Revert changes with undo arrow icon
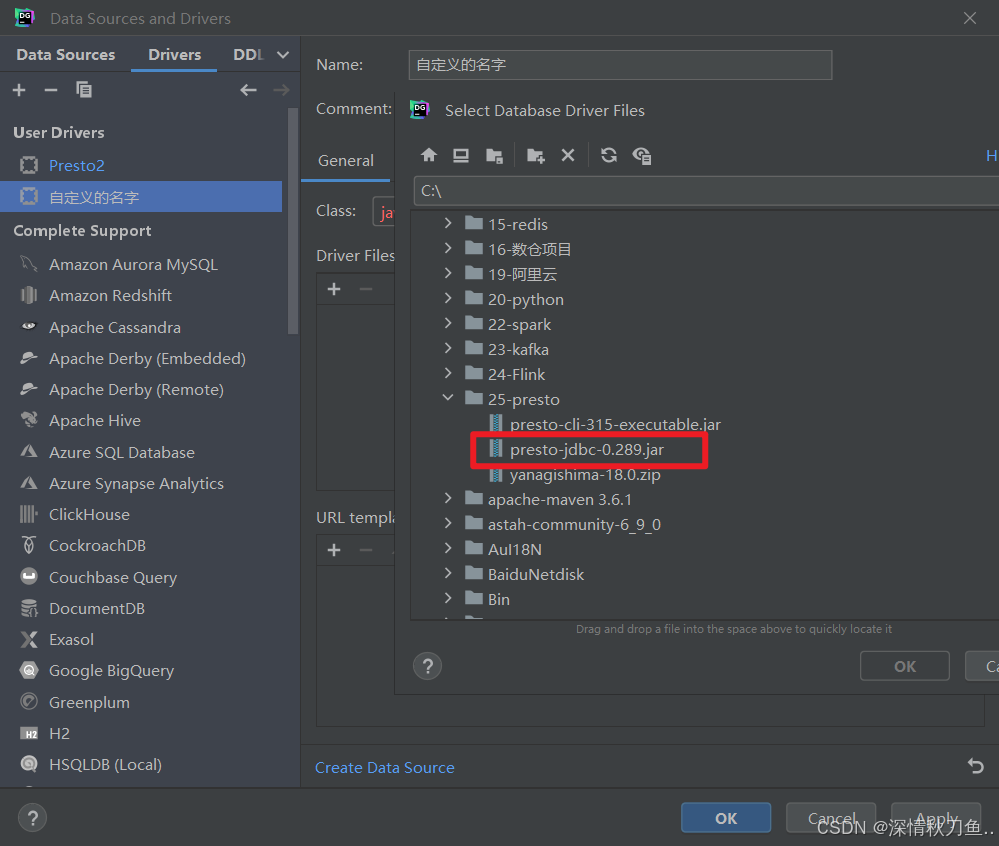999x846 pixels. click(x=975, y=765)
